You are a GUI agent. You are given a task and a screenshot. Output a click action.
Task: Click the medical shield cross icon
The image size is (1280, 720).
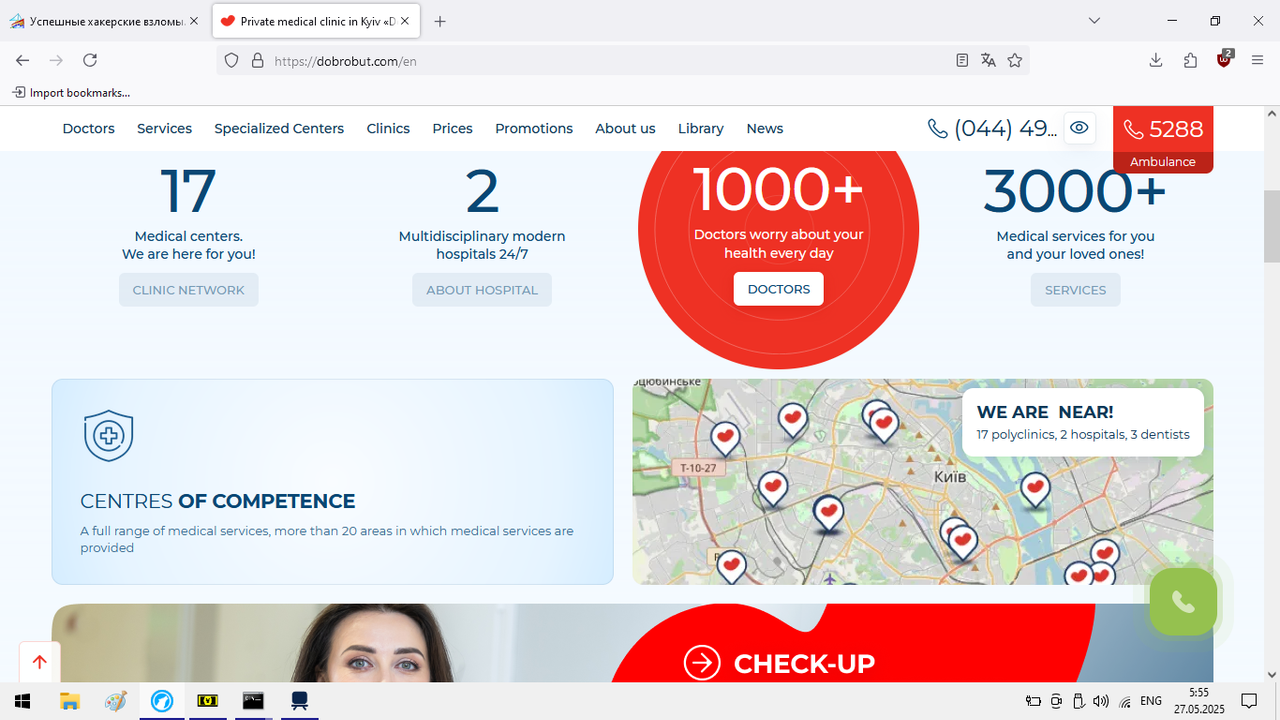coord(109,436)
